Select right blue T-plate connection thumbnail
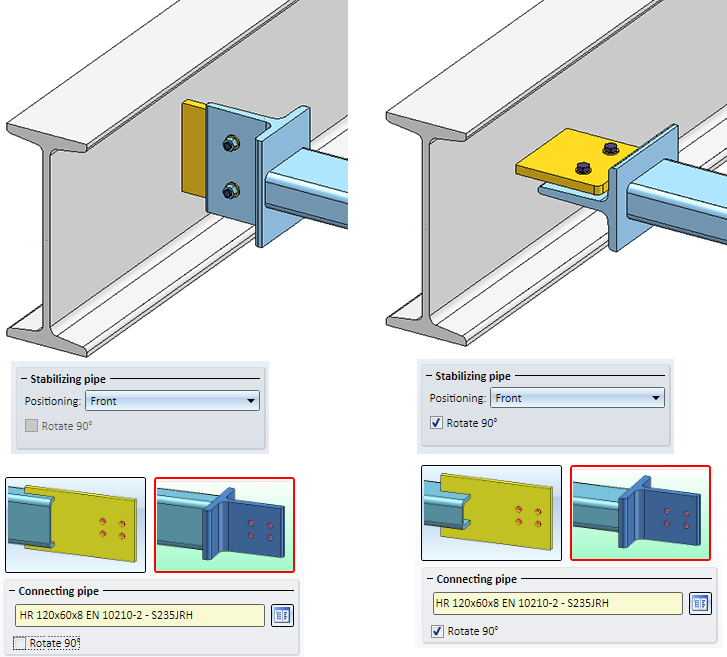This screenshot has width=727, height=657. (640, 513)
